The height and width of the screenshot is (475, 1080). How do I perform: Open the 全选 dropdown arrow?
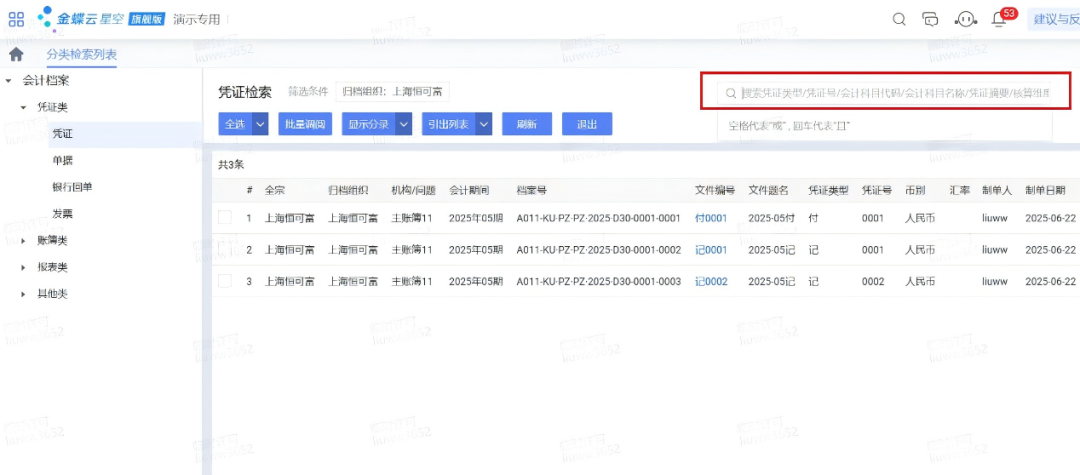click(260, 124)
